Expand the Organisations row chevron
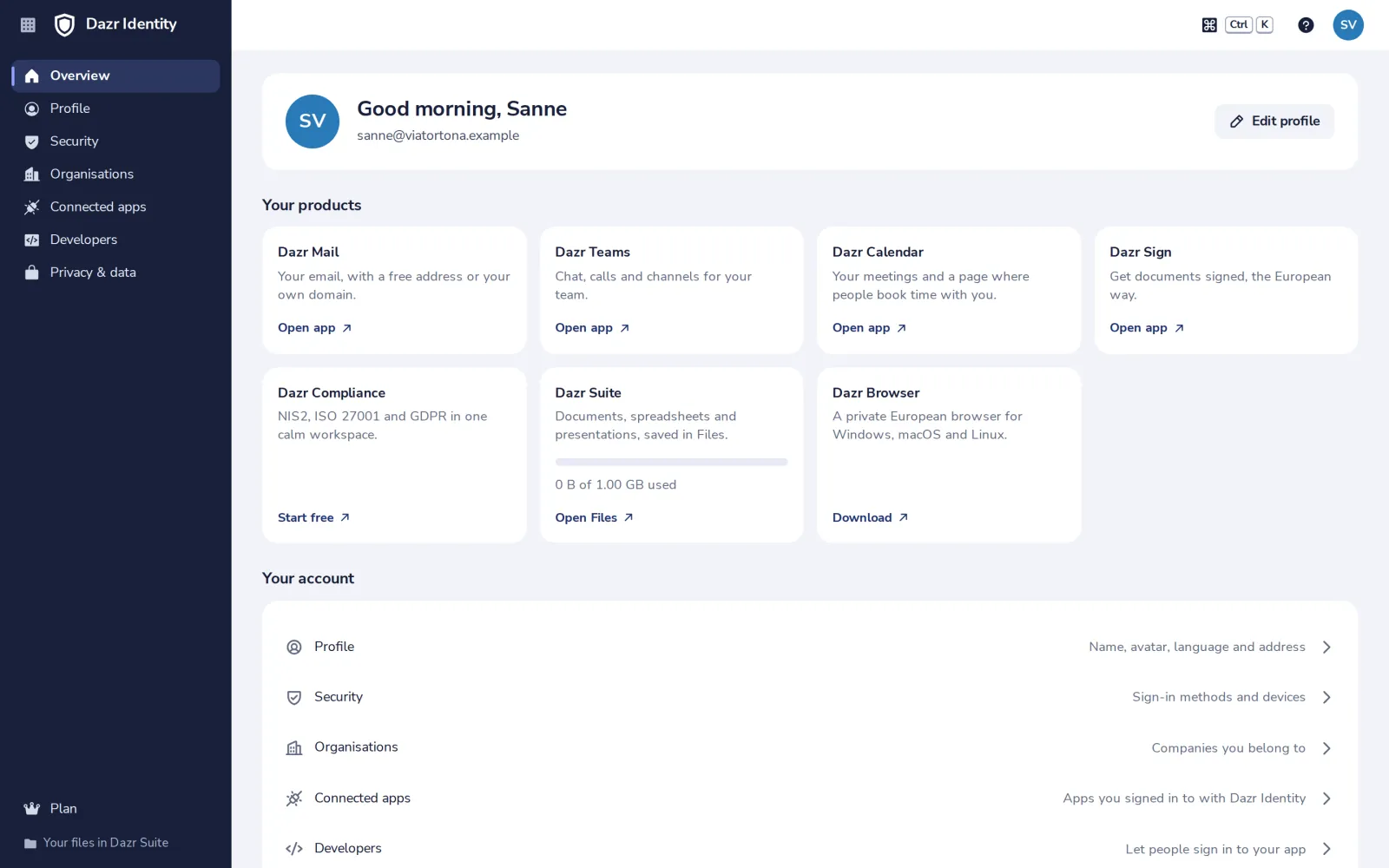Screen dimensions: 1389x868 (x=1326, y=748)
